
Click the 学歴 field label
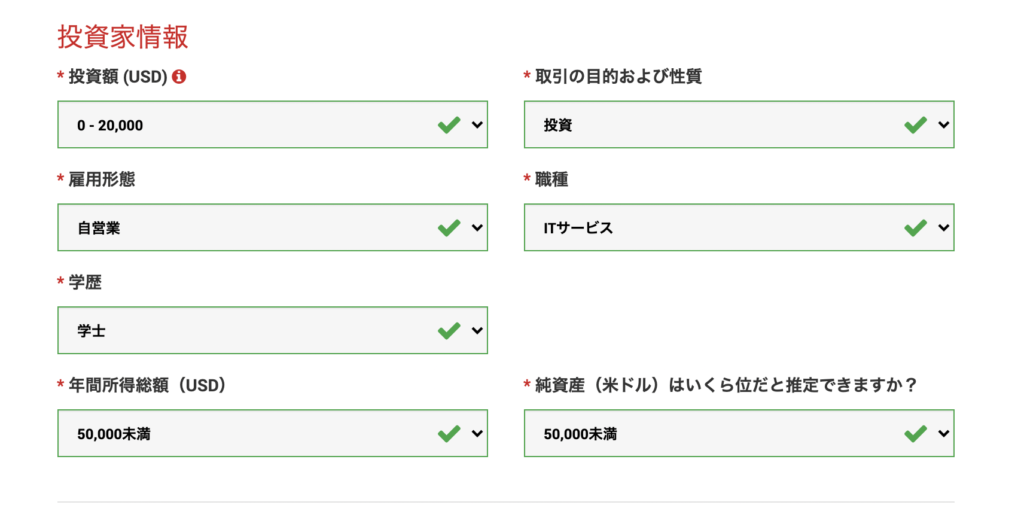click(85, 282)
